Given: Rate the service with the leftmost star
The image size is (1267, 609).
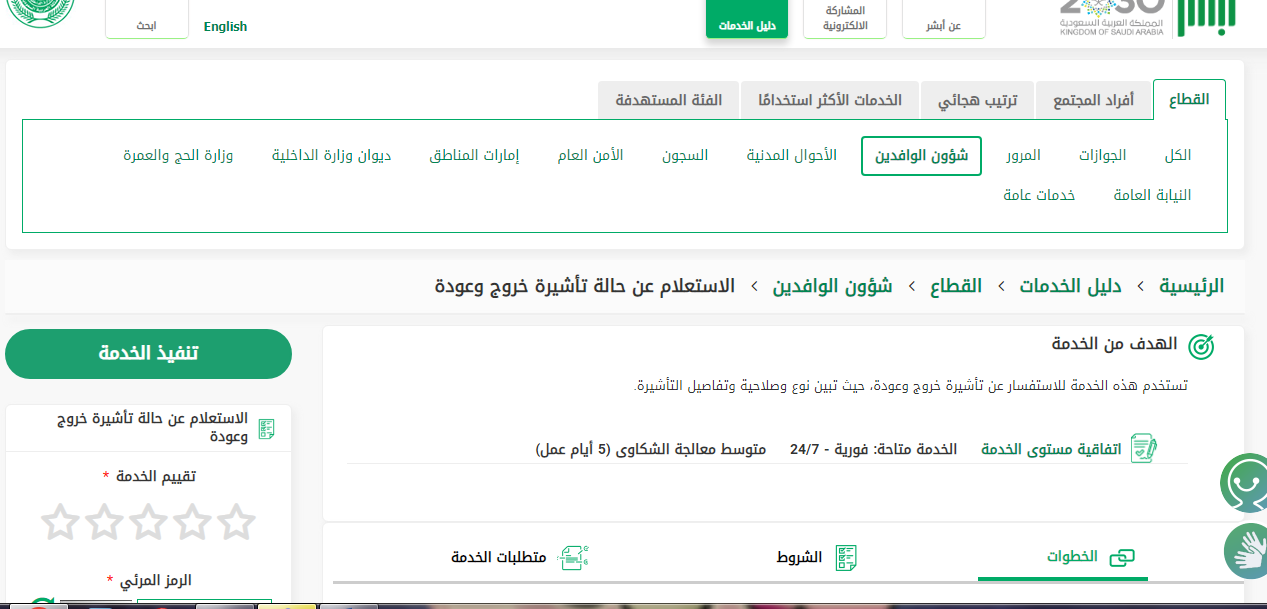Looking at the screenshot, I should (x=60, y=522).
